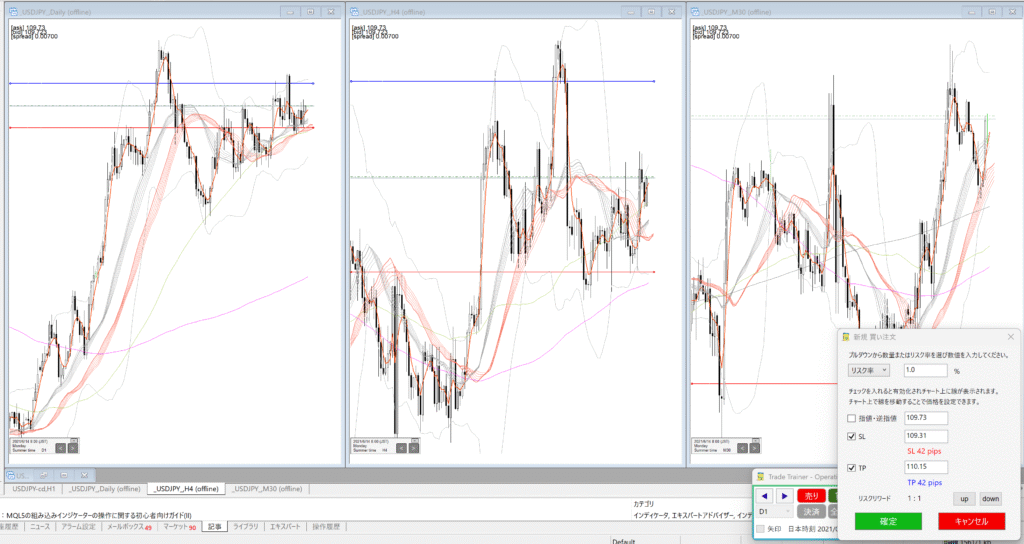
Task: Close the minimized US... chart window
Action: [84, 475]
